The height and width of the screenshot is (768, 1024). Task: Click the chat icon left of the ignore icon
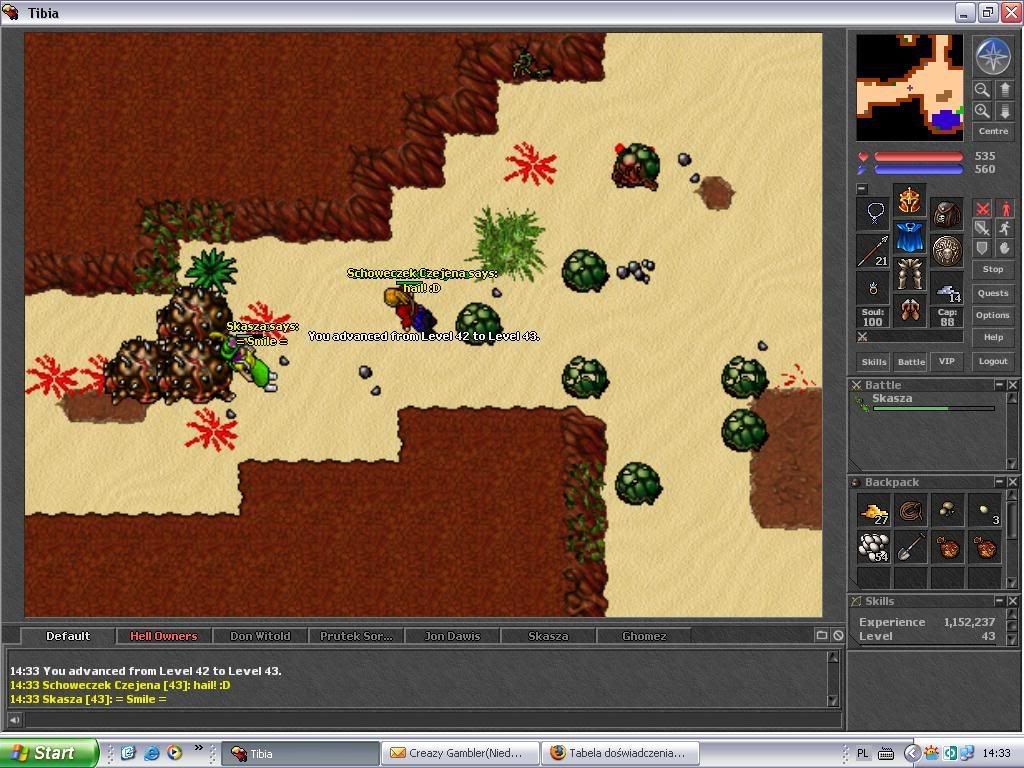tap(822, 635)
